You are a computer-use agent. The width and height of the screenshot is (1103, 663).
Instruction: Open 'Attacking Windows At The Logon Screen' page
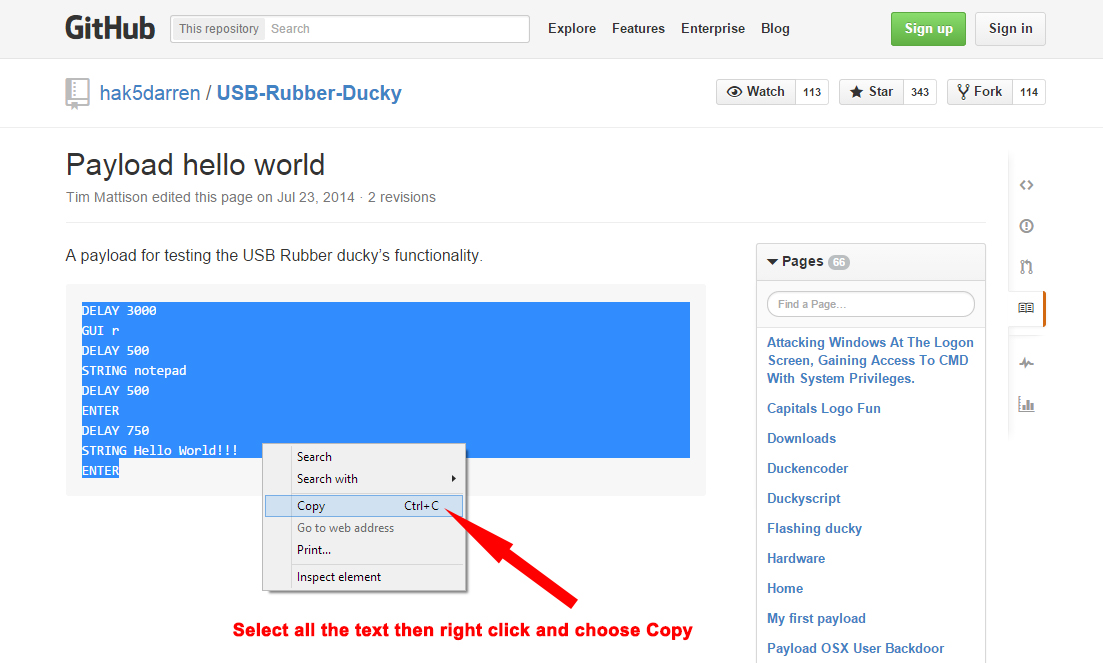click(x=870, y=360)
